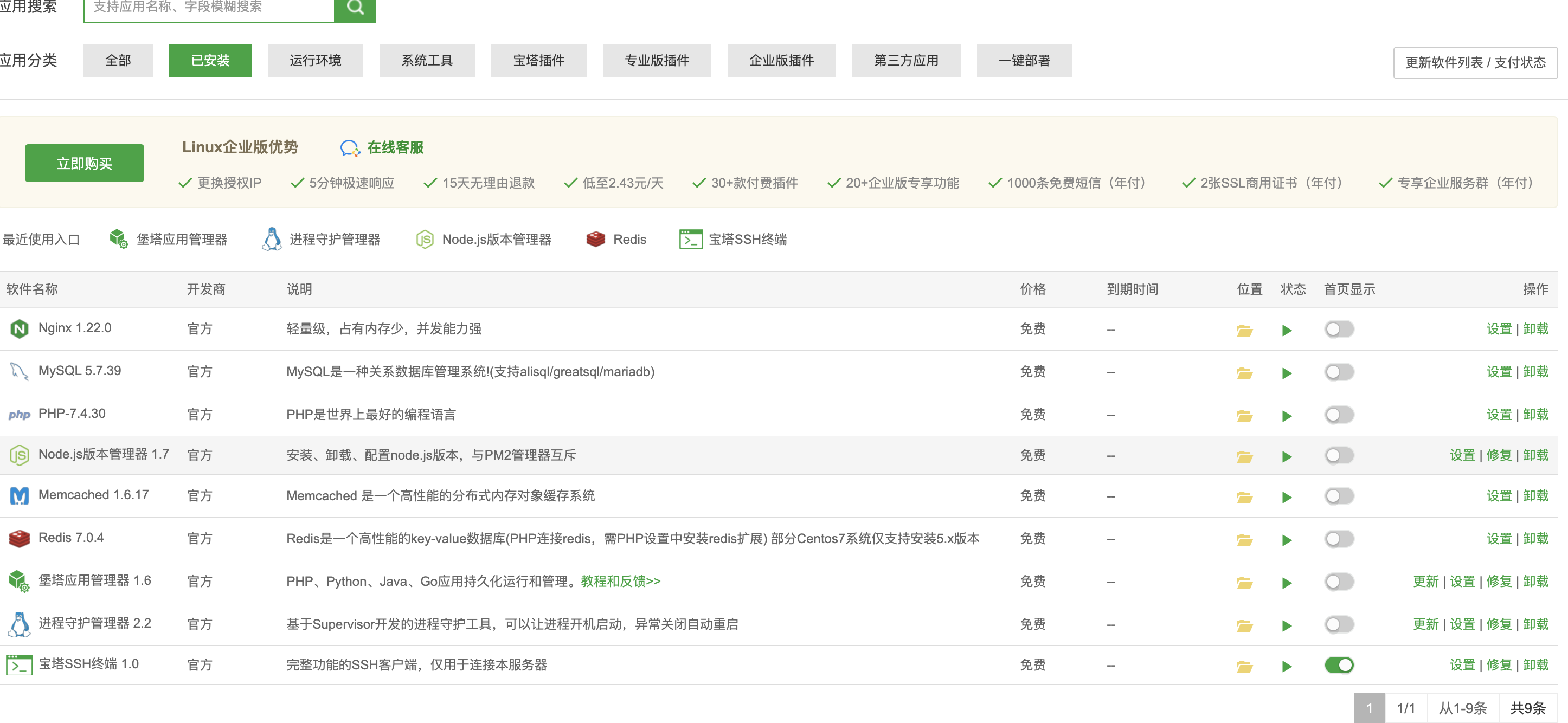Toggle homepage display for Memcached 1.6.17
1568x723 pixels.
tap(1339, 496)
